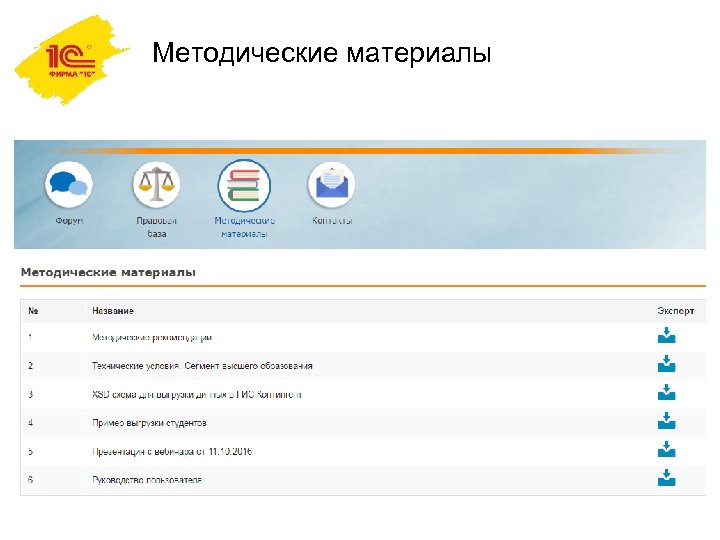Select row number 6 cell

pyautogui.click(x=30, y=480)
